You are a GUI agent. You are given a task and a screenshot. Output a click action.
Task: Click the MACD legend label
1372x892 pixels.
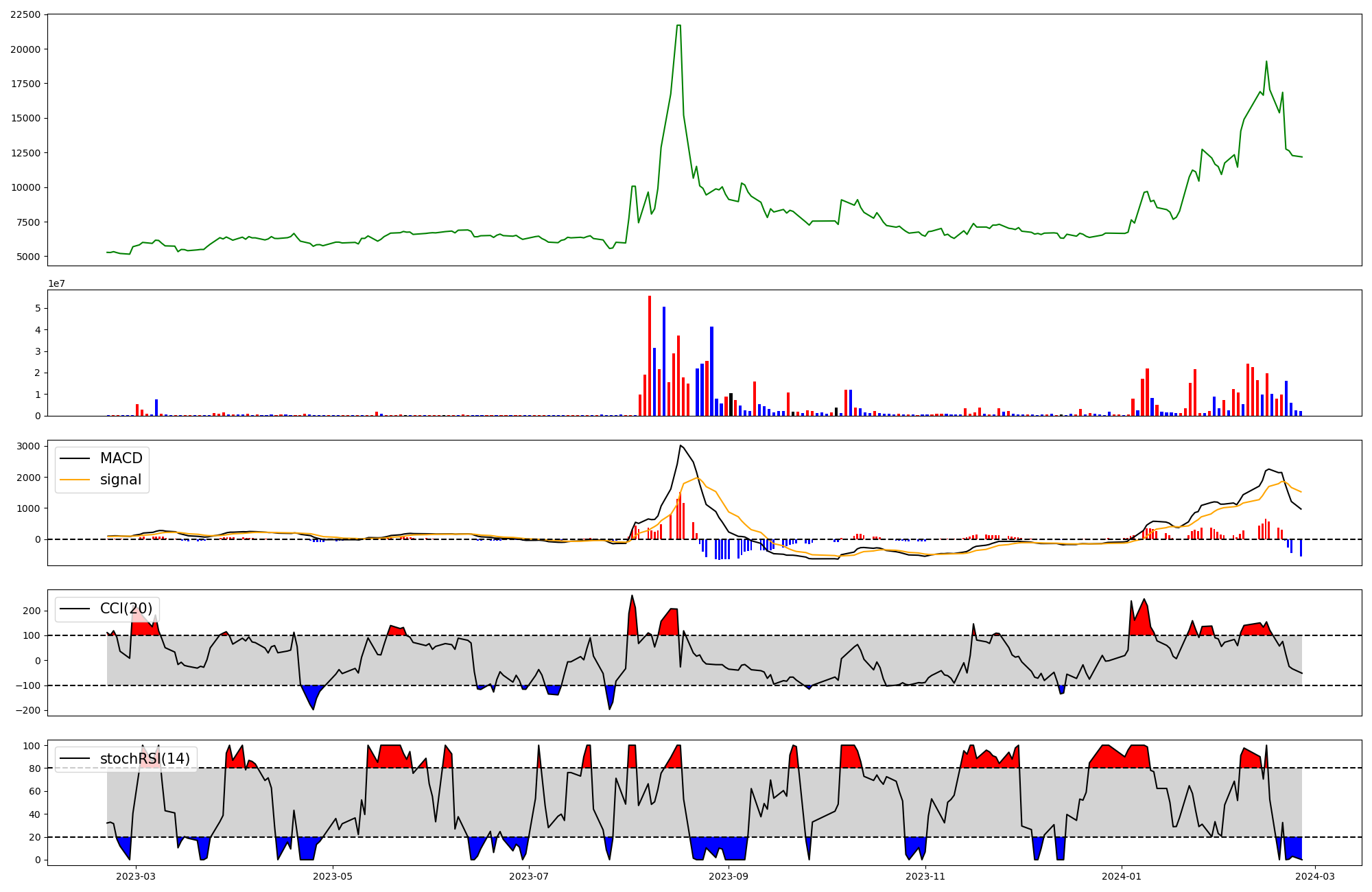[x=121, y=458]
